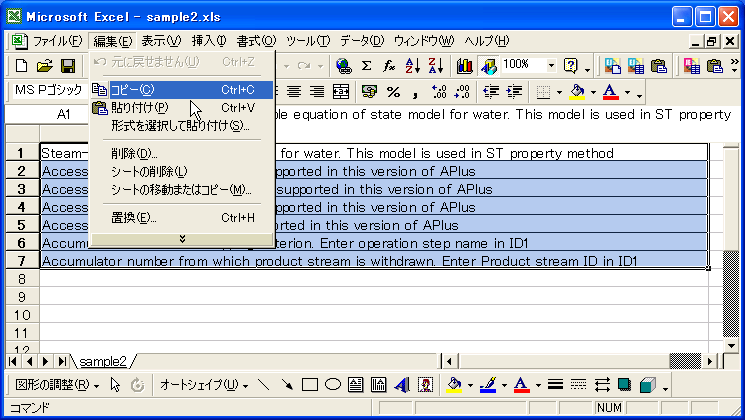Select the Oval drawing tool
This screenshot has height=420, width=745.
click(333, 384)
